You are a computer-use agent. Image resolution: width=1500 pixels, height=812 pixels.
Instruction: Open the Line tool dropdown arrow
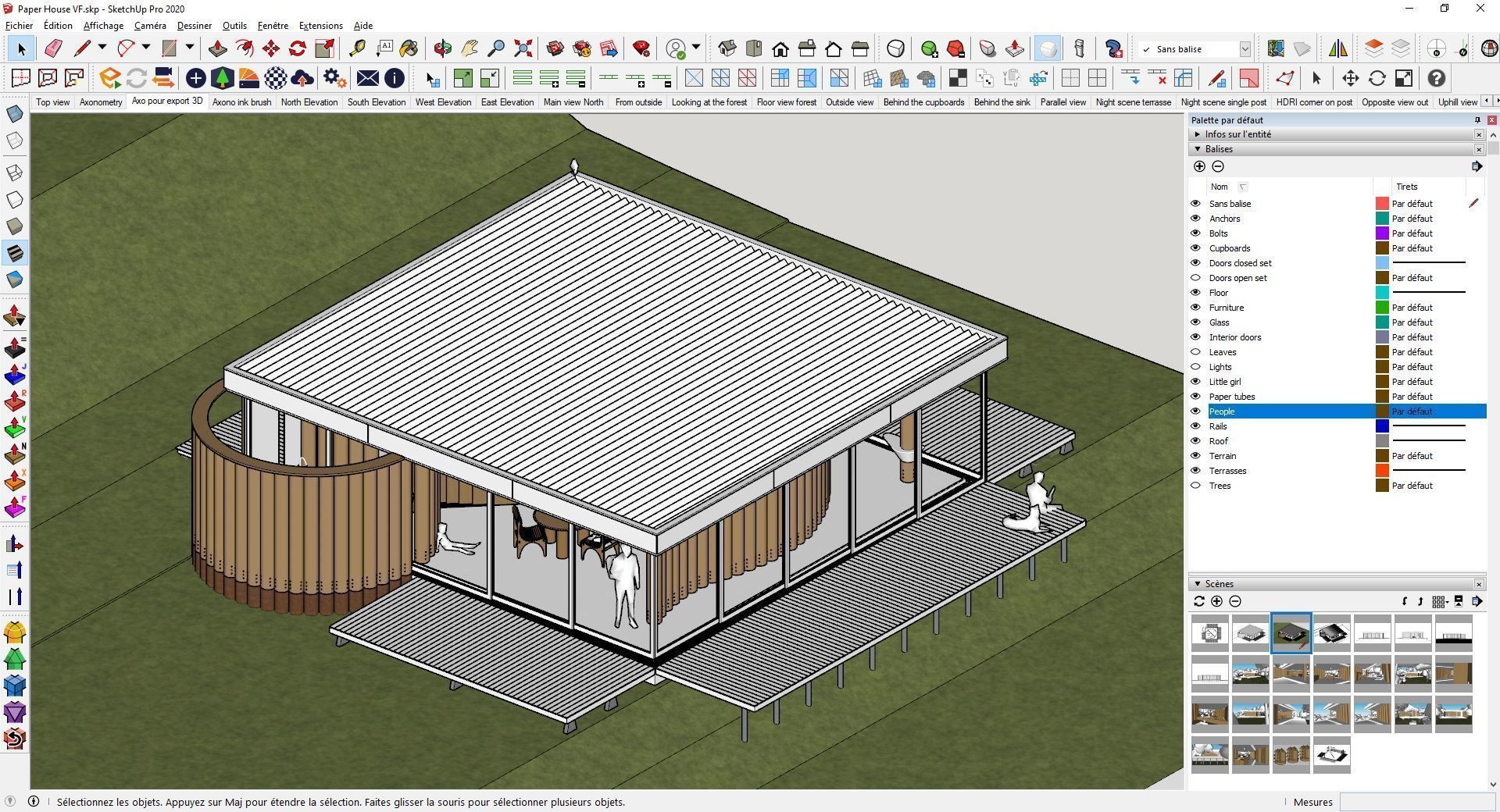(102, 48)
